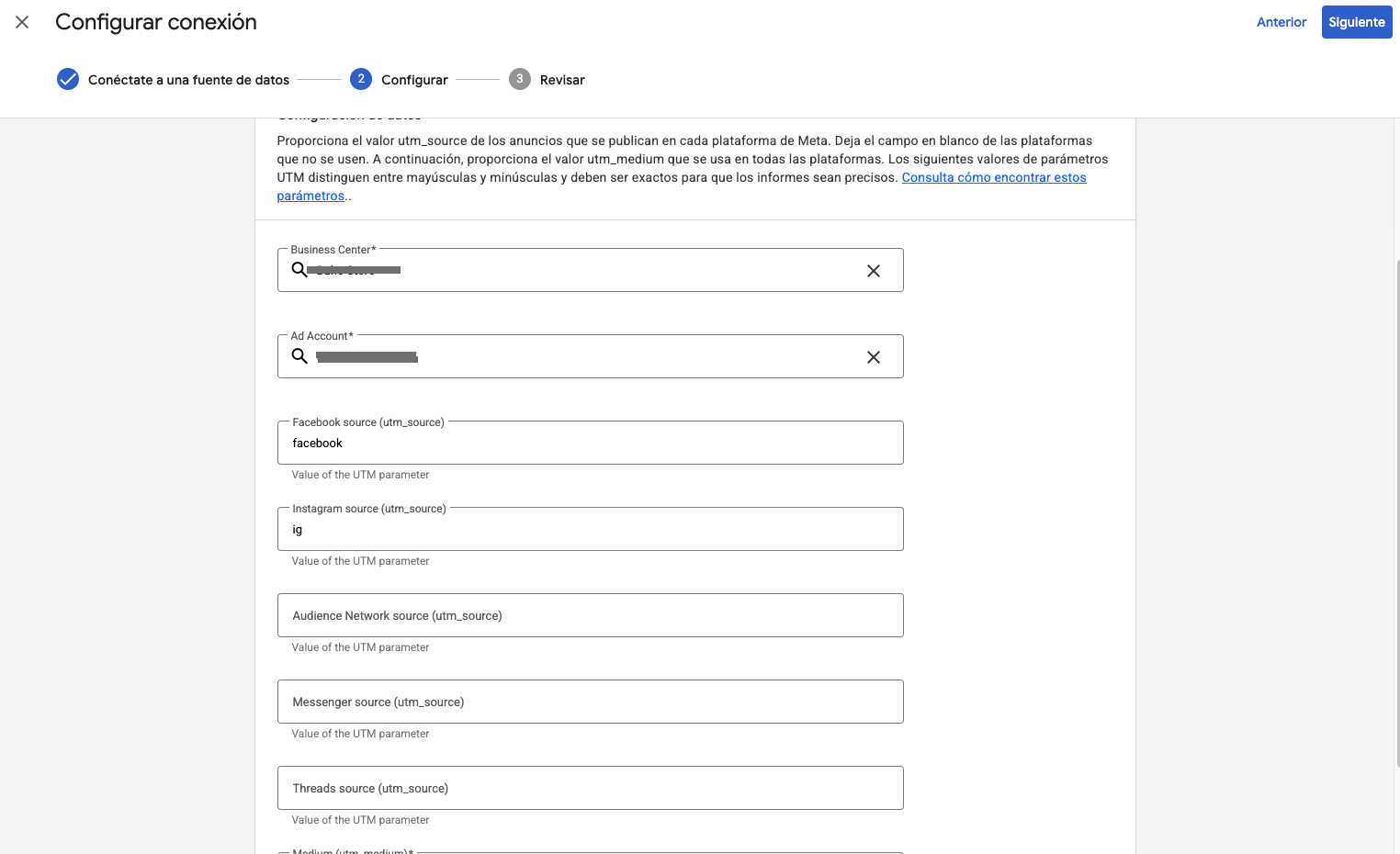Image resolution: width=1400 pixels, height=854 pixels.
Task: Click the step 2 numbered circle
Action: (361, 79)
